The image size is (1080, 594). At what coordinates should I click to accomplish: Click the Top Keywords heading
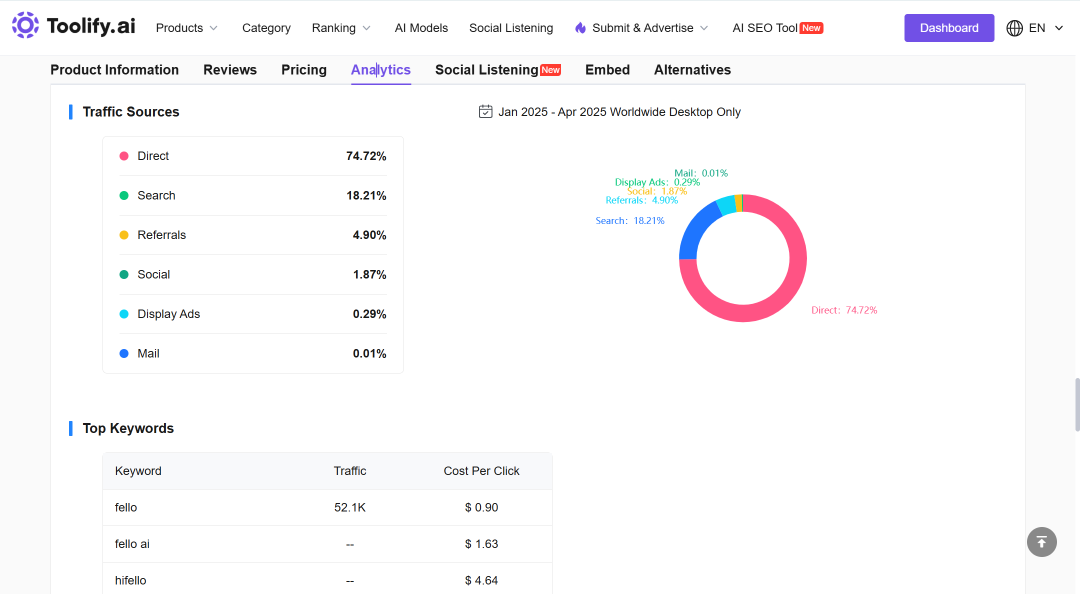pyautogui.click(x=128, y=428)
